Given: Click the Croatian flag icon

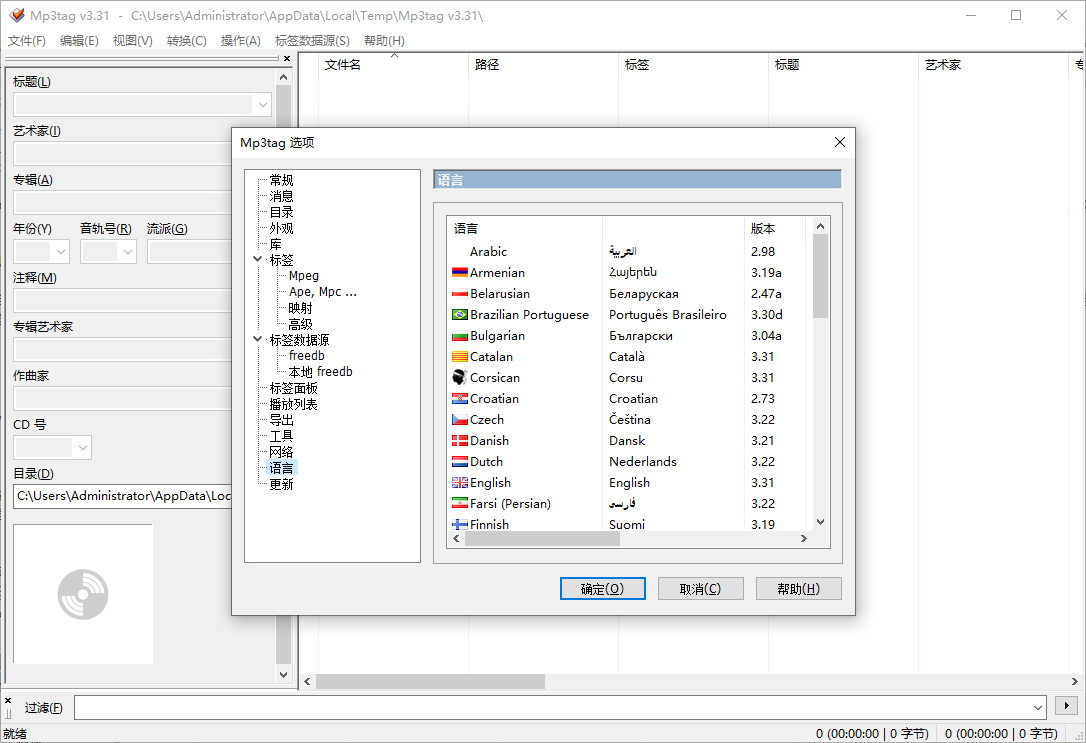Looking at the screenshot, I should click(460, 398).
